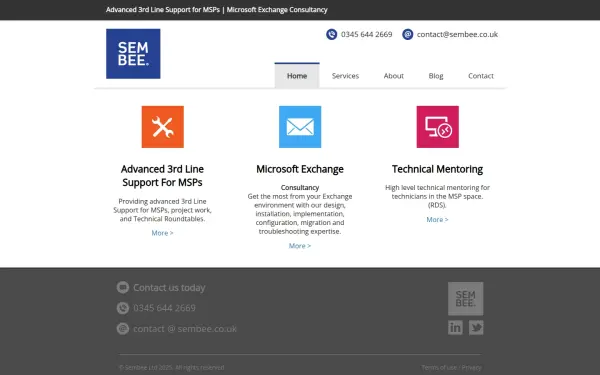Click contact@sembee.co.uk in the header
The width and height of the screenshot is (600, 375).
click(457, 34)
